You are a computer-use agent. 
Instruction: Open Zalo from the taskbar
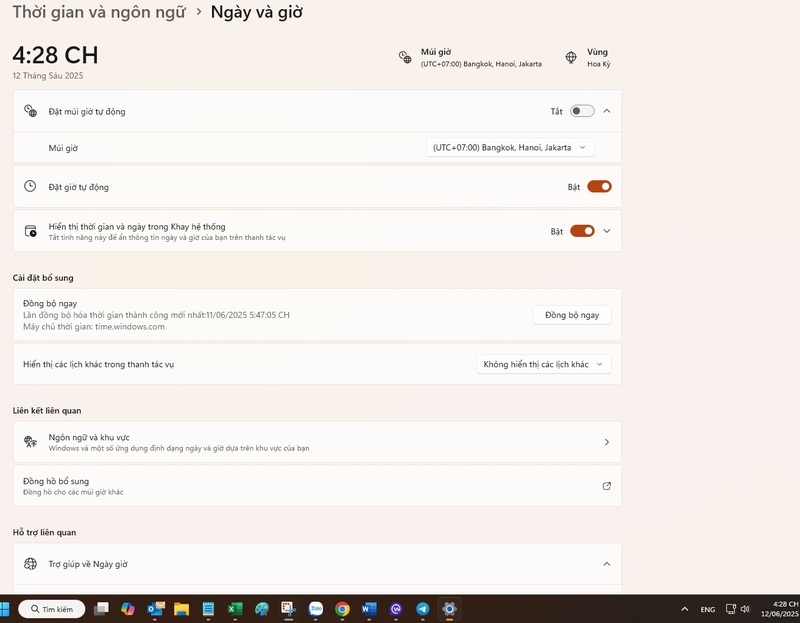click(x=315, y=609)
